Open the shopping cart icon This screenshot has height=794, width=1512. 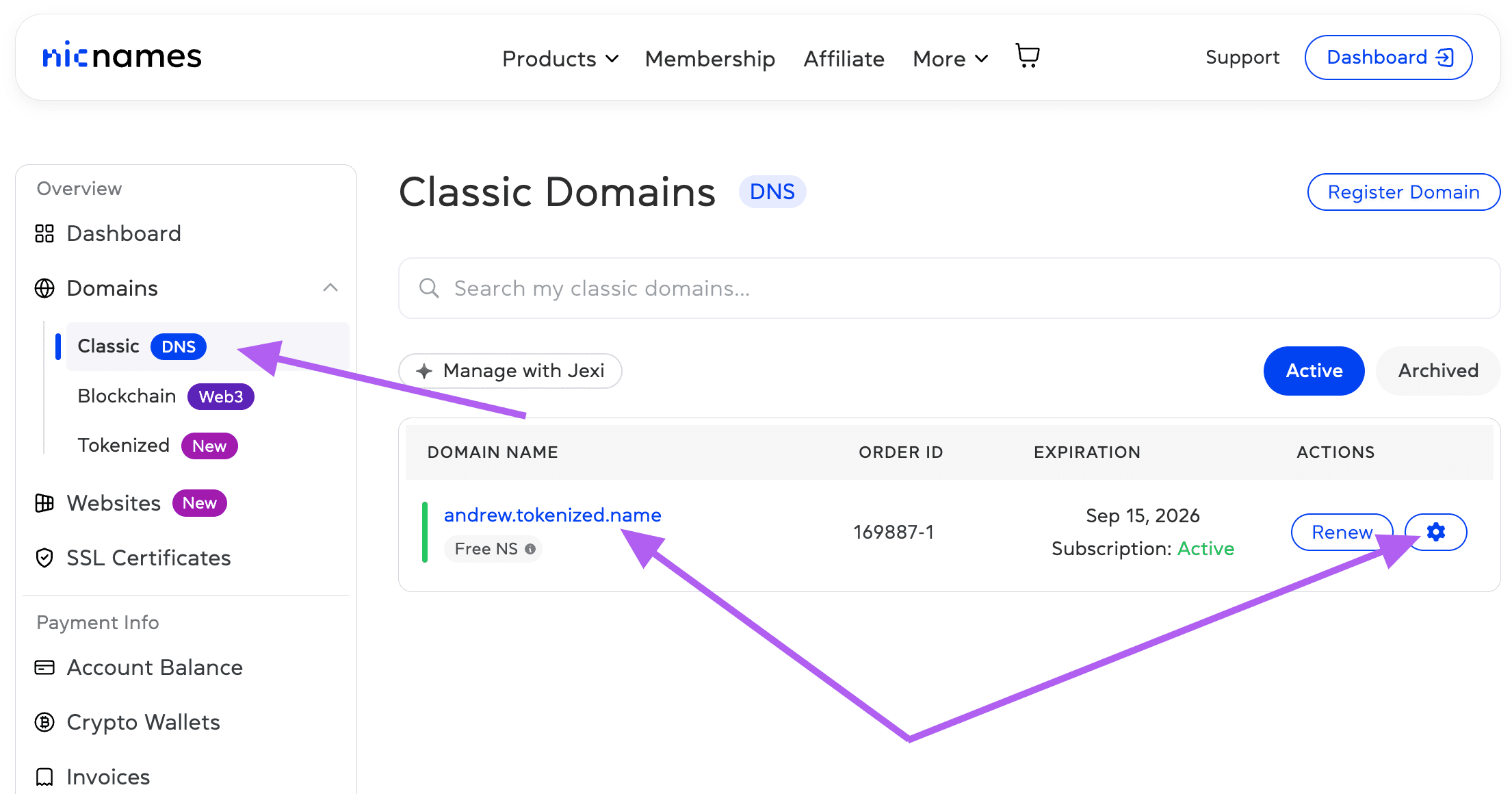click(1028, 56)
